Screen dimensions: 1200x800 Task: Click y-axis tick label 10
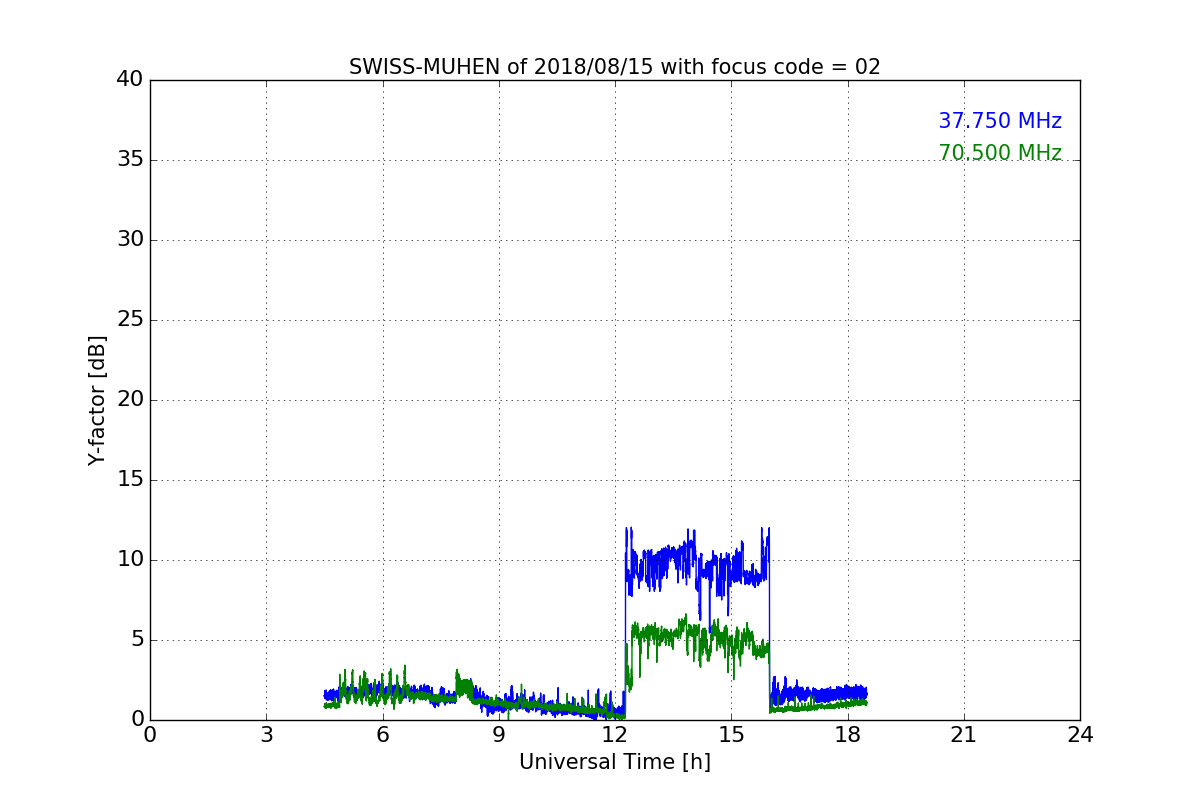tap(130, 560)
